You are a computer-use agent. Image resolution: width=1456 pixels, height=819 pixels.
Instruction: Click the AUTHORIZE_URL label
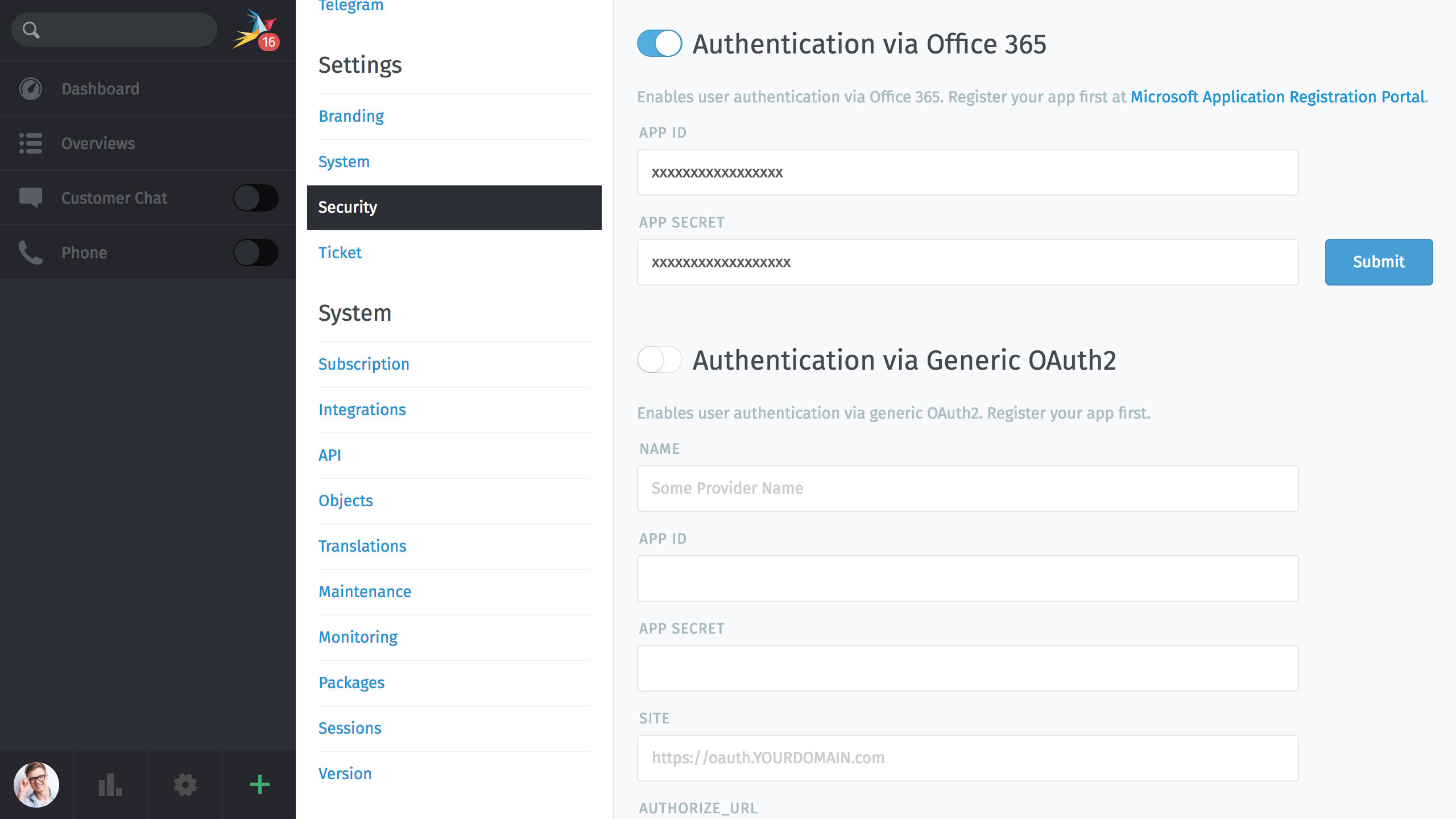click(x=698, y=808)
